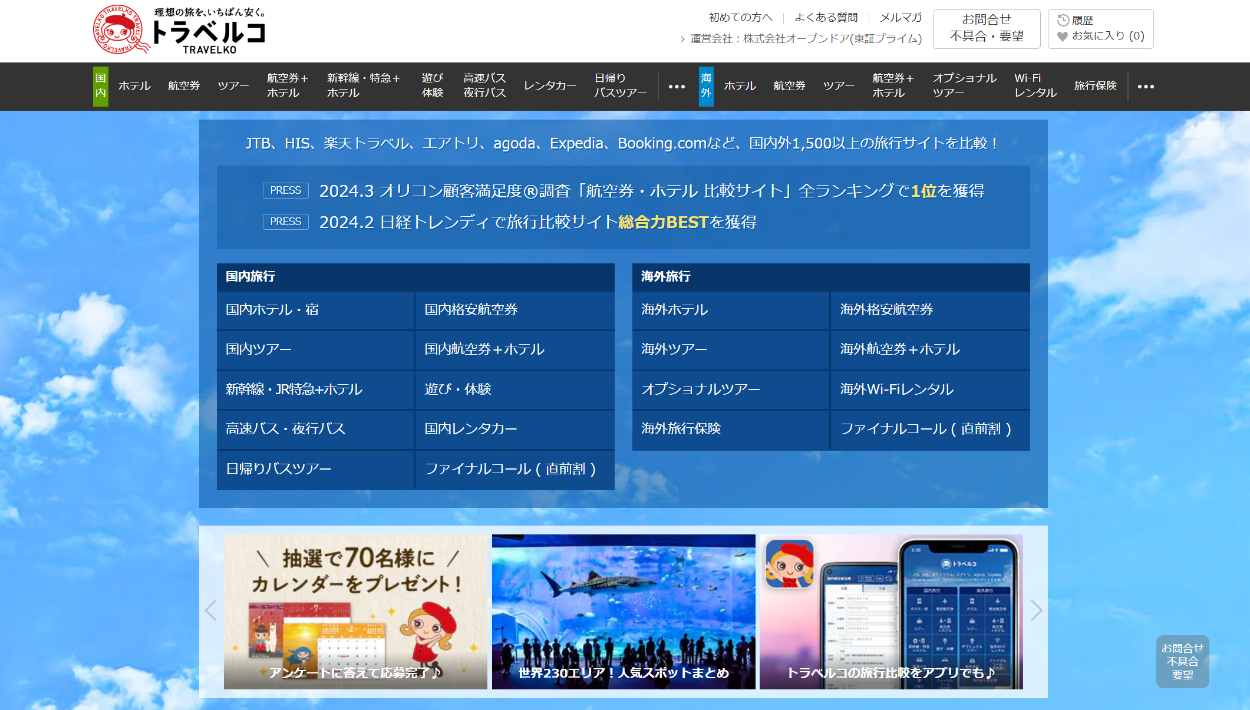Click the お問合せ 不具合・要望 header button

(x=986, y=28)
